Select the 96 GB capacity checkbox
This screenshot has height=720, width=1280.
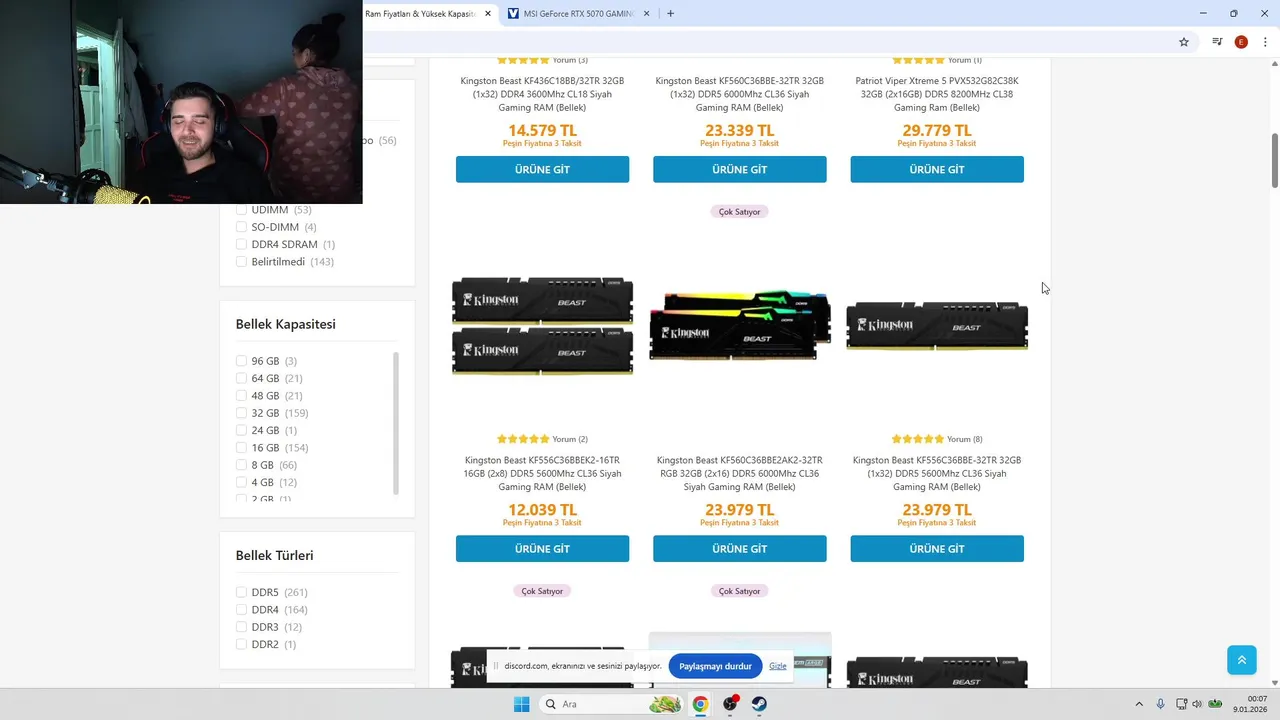[241, 361]
